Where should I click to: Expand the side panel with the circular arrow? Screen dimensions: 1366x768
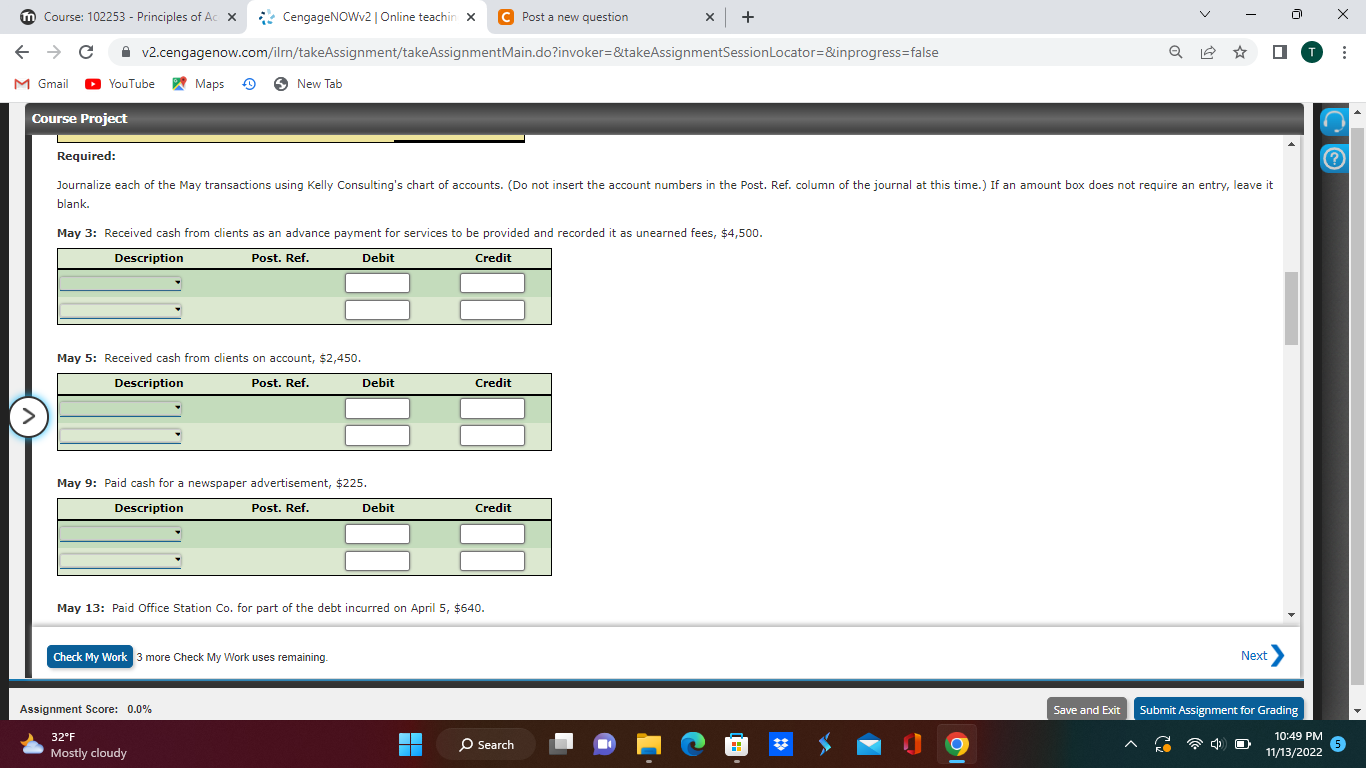click(x=28, y=417)
